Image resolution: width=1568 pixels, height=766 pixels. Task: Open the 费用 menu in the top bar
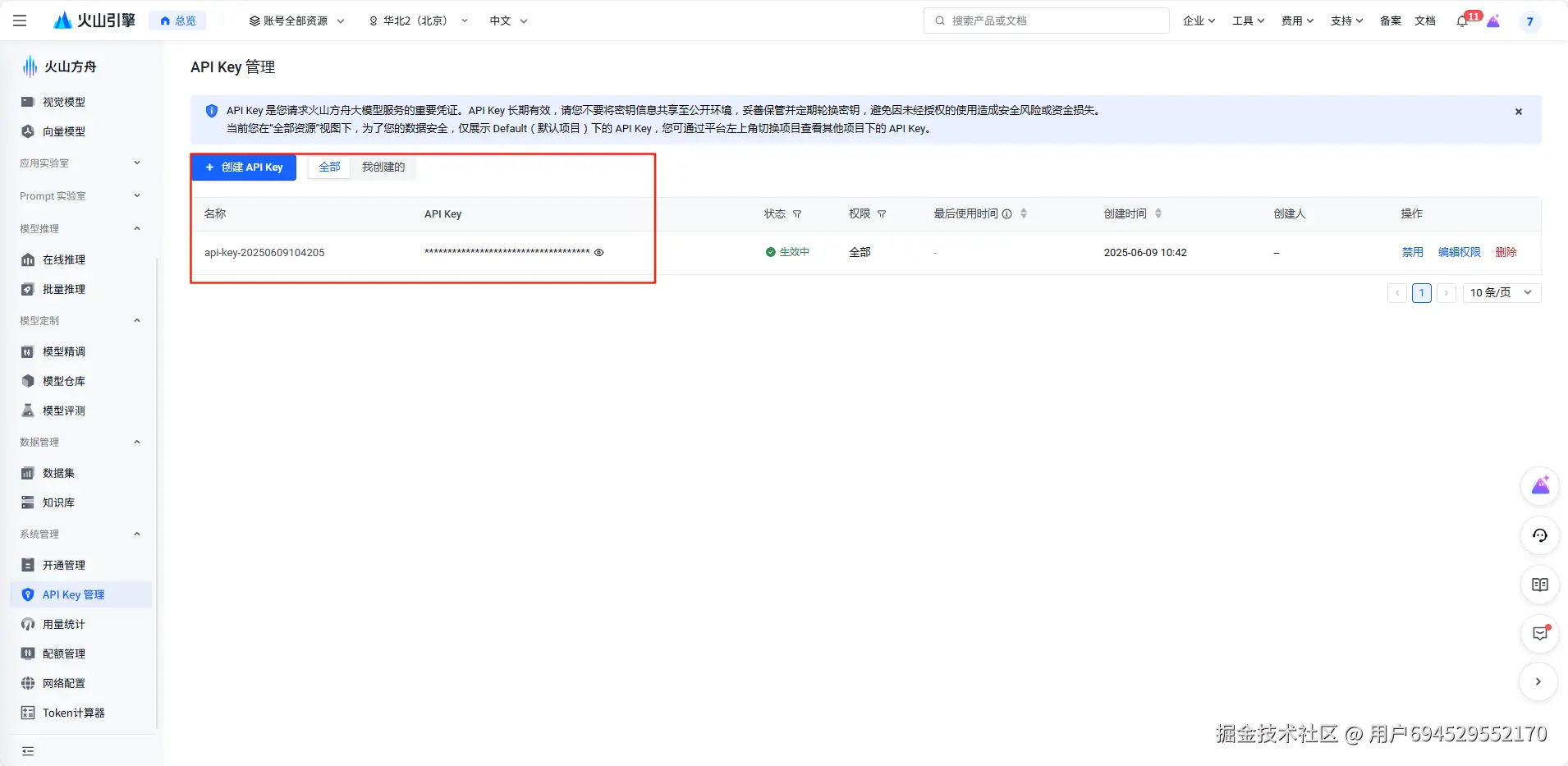(1295, 21)
